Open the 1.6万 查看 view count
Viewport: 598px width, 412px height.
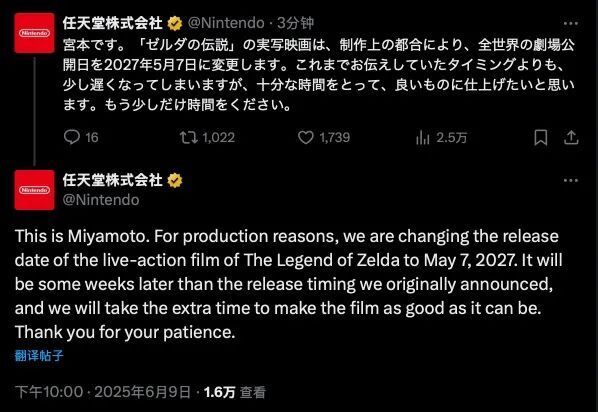pyautogui.click(x=235, y=392)
